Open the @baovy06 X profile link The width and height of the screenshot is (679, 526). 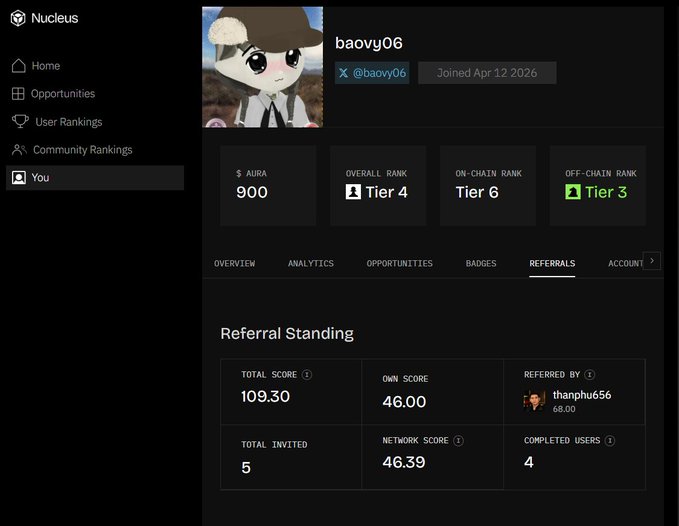372,73
